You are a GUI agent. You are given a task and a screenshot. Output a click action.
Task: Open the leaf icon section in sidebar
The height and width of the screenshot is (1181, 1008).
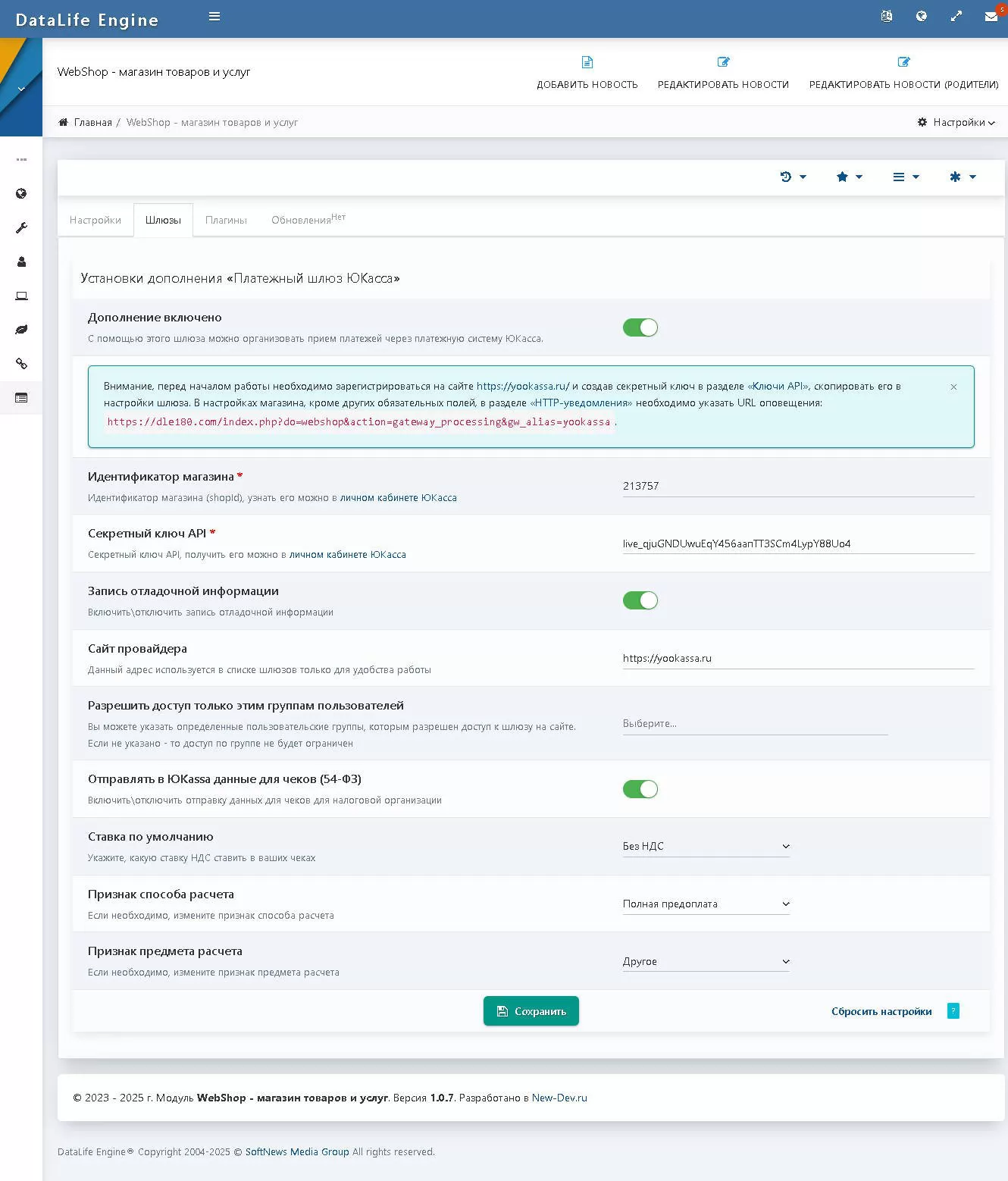click(x=21, y=330)
